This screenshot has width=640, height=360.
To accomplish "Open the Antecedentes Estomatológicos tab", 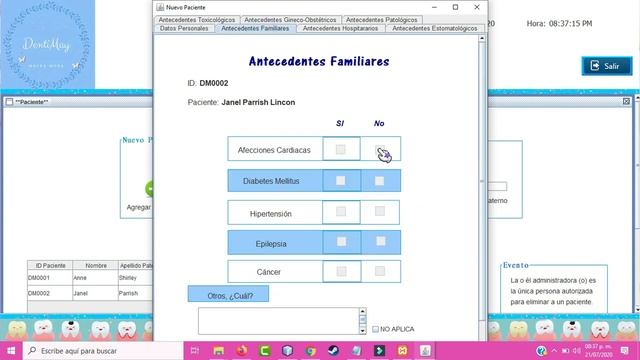I will pyautogui.click(x=435, y=29).
